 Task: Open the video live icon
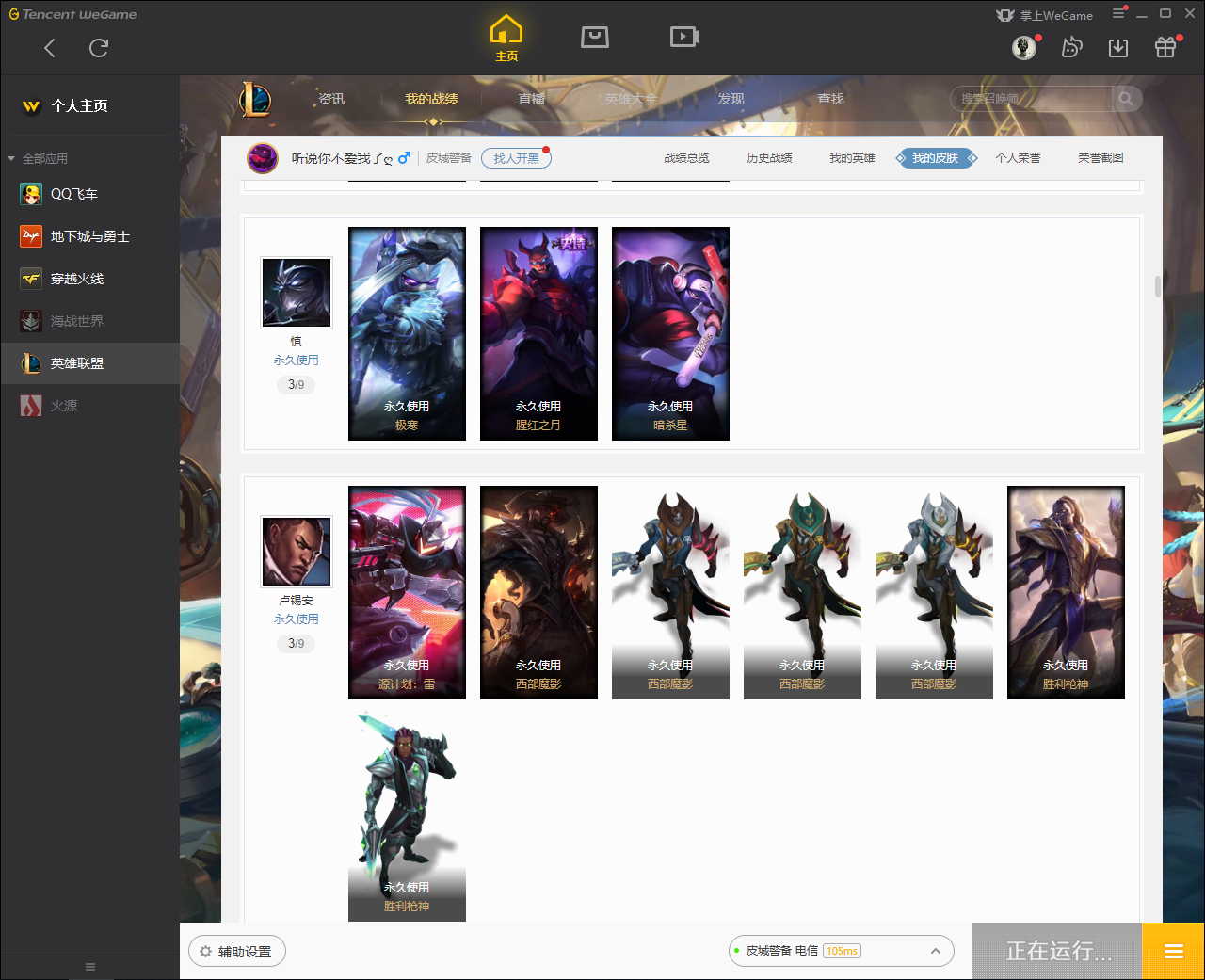(x=684, y=37)
